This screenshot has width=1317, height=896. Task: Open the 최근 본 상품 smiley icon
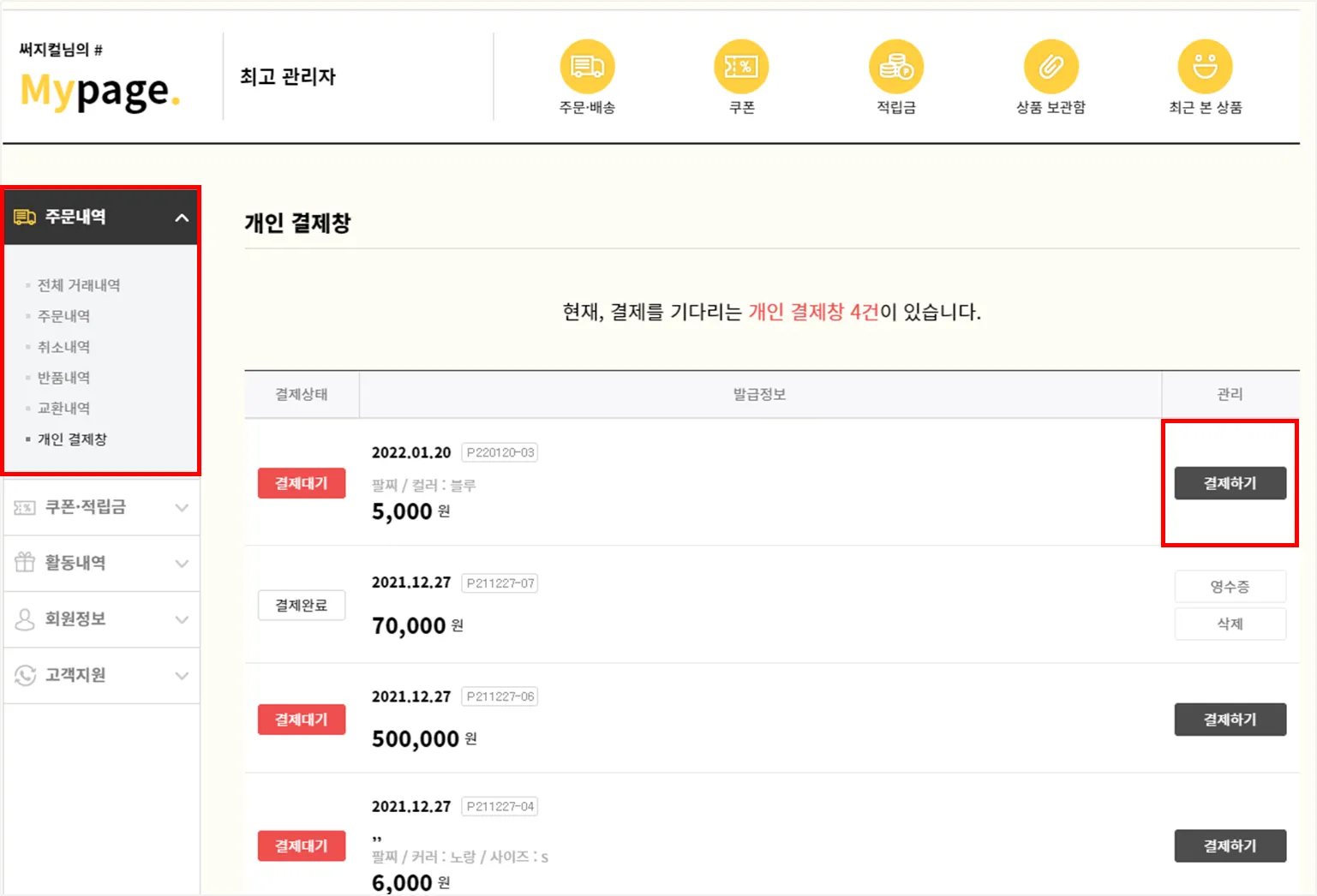[1205, 67]
